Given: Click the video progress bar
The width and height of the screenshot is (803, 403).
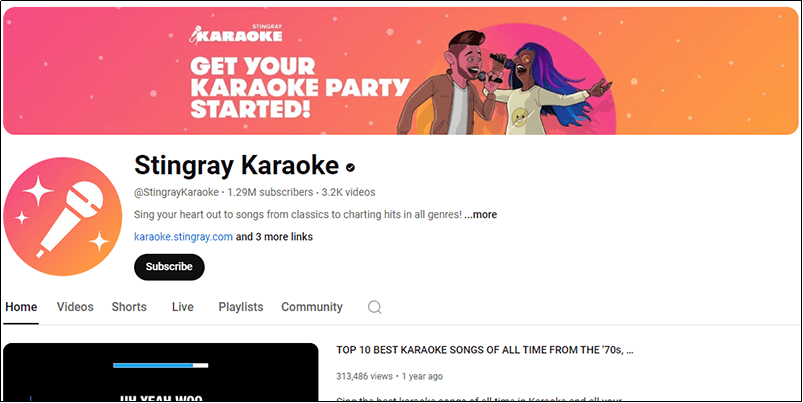Looking at the screenshot, I should (160, 365).
